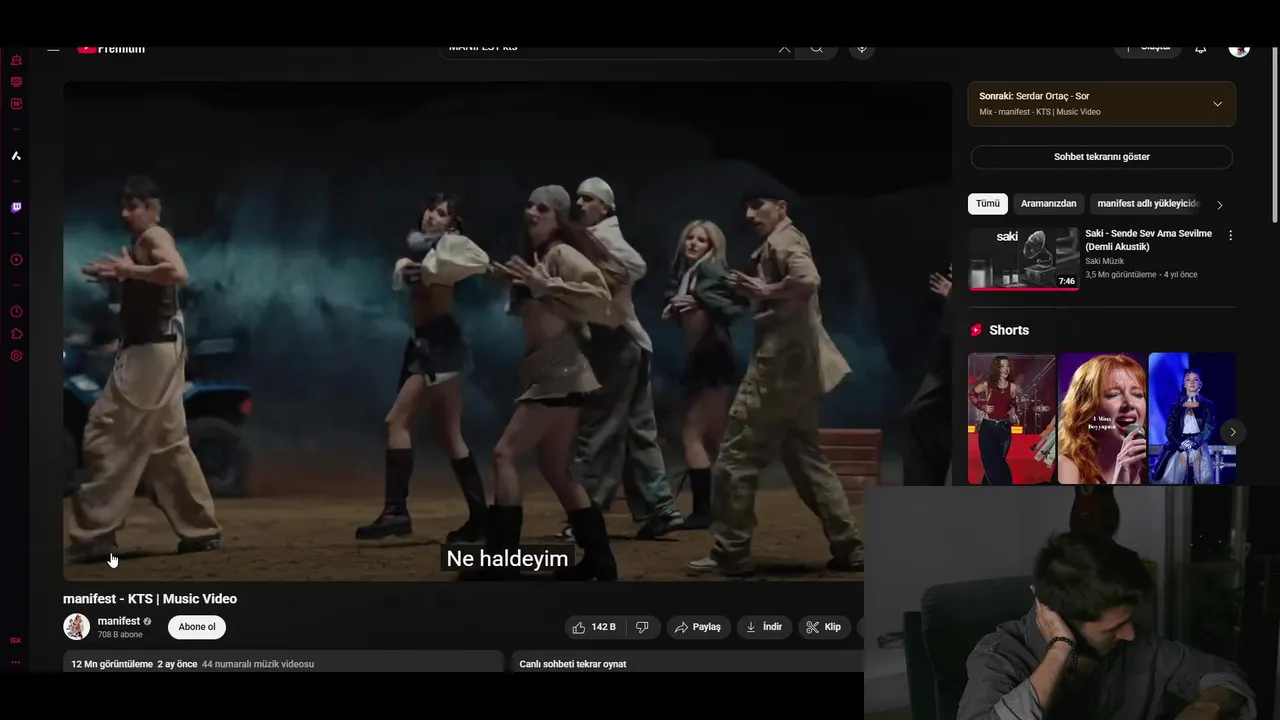Open sidebar three-dots setup menu
The image size is (1280, 720).
click(16, 662)
